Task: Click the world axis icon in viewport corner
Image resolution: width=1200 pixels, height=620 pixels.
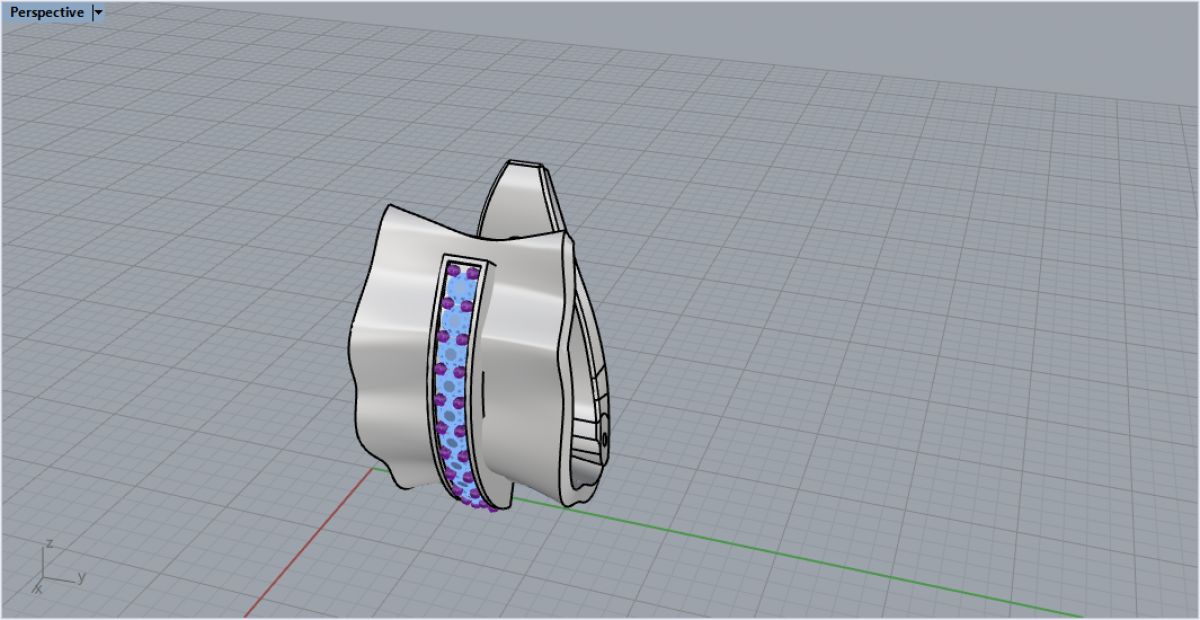Action: pyautogui.click(x=58, y=568)
